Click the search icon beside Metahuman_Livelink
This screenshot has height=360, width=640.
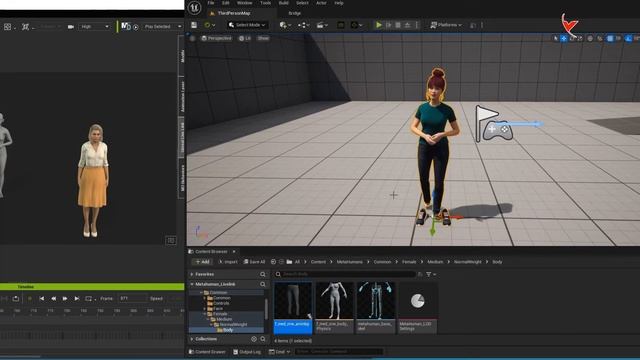tap(263, 284)
